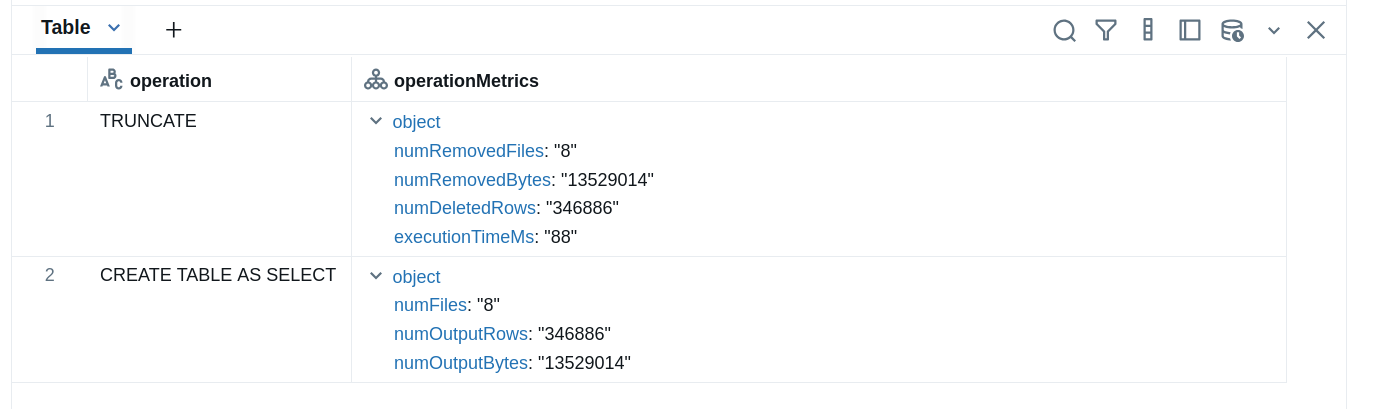Click the ABC string type icon
Image resolution: width=1373 pixels, height=409 pixels.
click(111, 79)
